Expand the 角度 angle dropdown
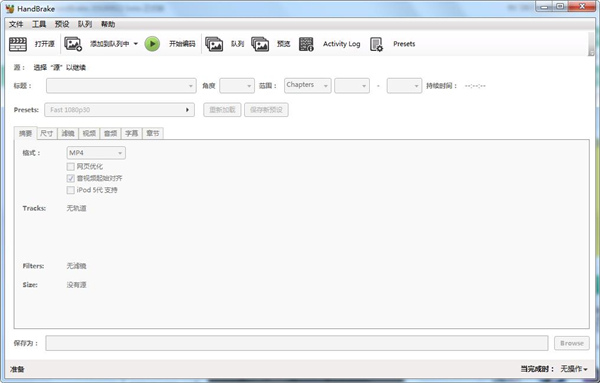The width and height of the screenshot is (600, 383). click(x=237, y=86)
